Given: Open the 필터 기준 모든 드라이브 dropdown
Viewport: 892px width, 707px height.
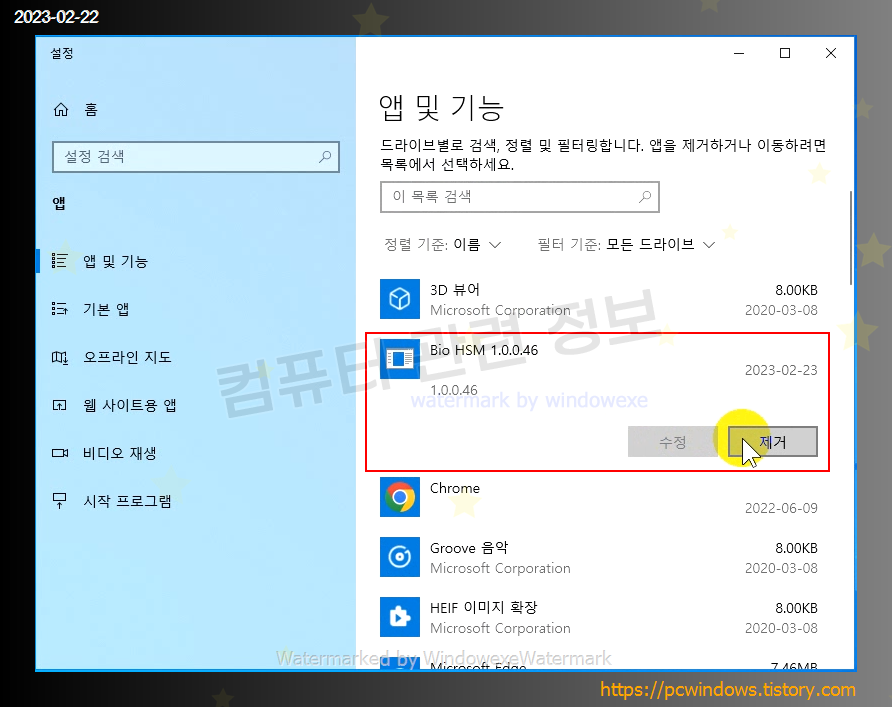Looking at the screenshot, I should pyautogui.click(x=626, y=245).
